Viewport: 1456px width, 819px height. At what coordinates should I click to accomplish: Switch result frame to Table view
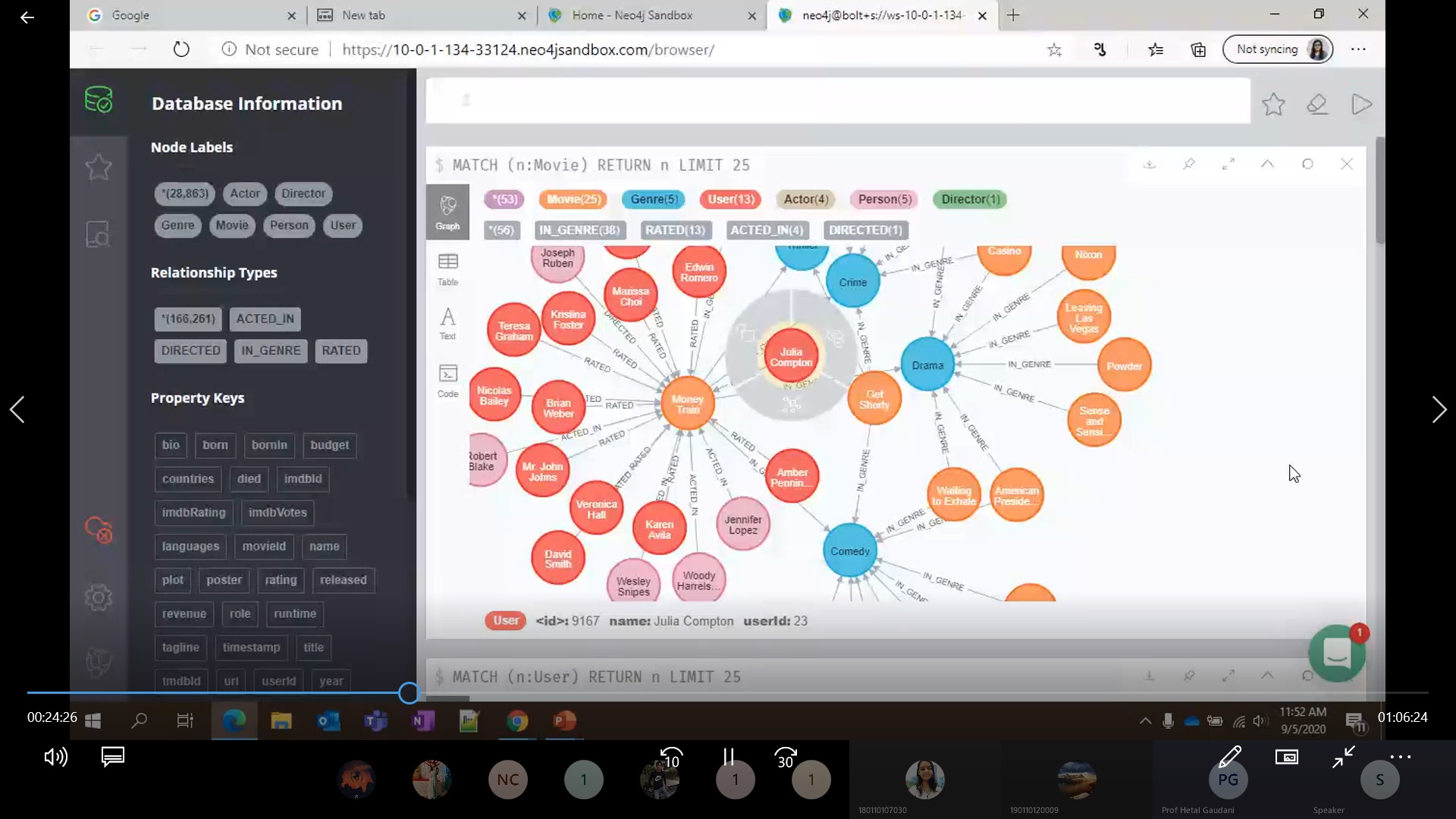click(447, 268)
